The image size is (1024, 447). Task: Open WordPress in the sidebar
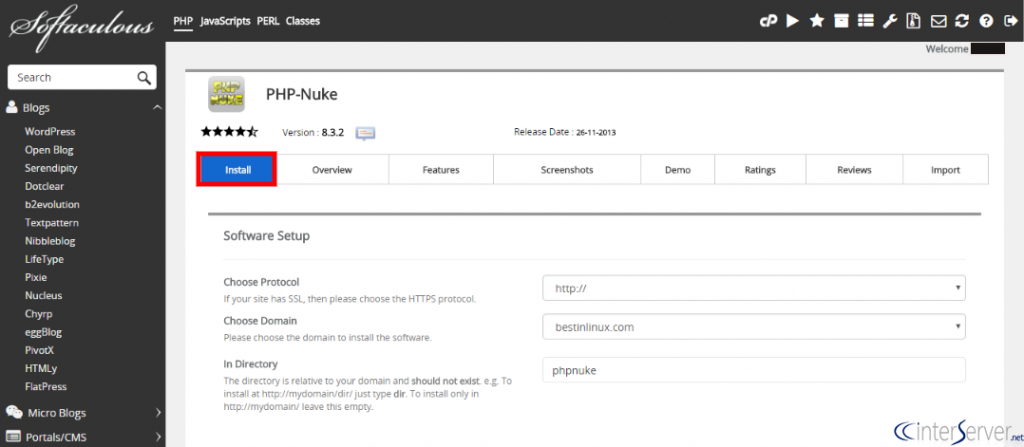pyautogui.click(x=50, y=131)
